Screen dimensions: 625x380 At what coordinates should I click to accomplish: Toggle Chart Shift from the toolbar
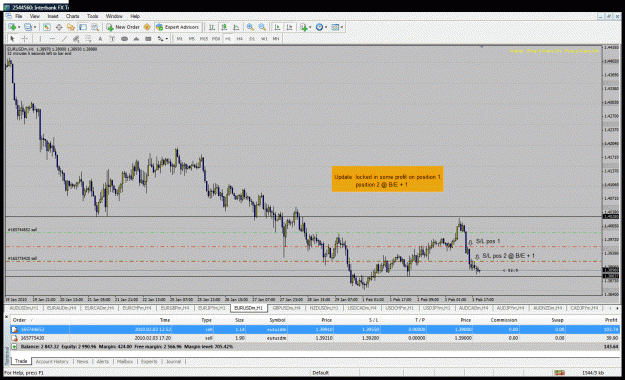pyautogui.click(x=289, y=27)
